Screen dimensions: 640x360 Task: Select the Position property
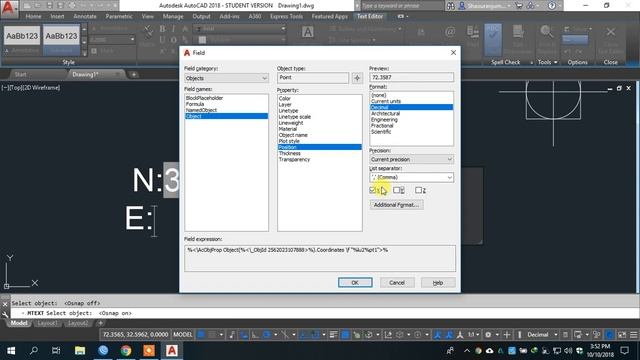tap(320, 147)
